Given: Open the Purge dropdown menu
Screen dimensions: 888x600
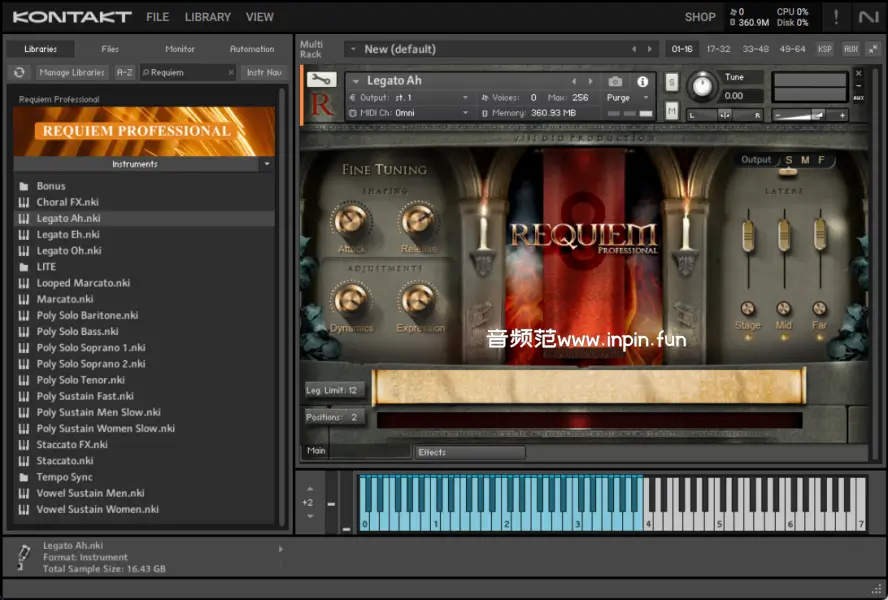Looking at the screenshot, I should click(x=626, y=98).
